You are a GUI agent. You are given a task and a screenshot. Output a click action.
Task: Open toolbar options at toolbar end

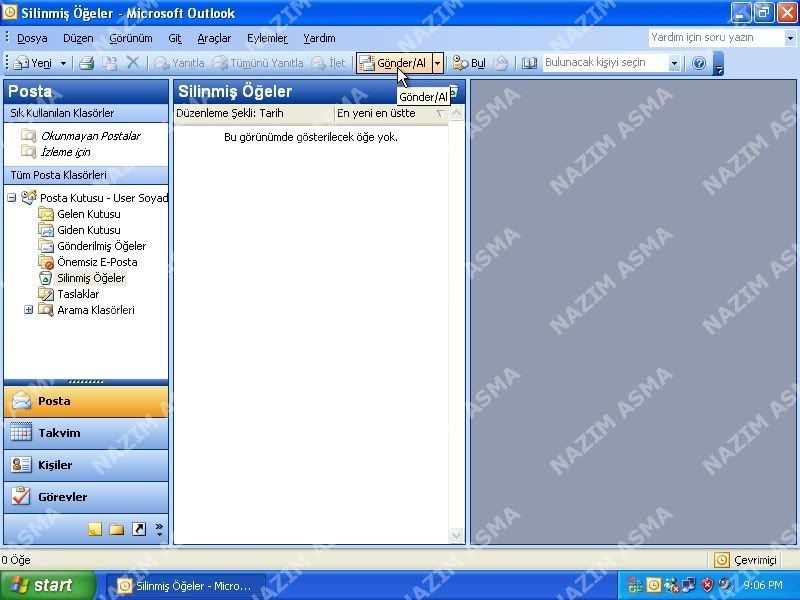718,63
